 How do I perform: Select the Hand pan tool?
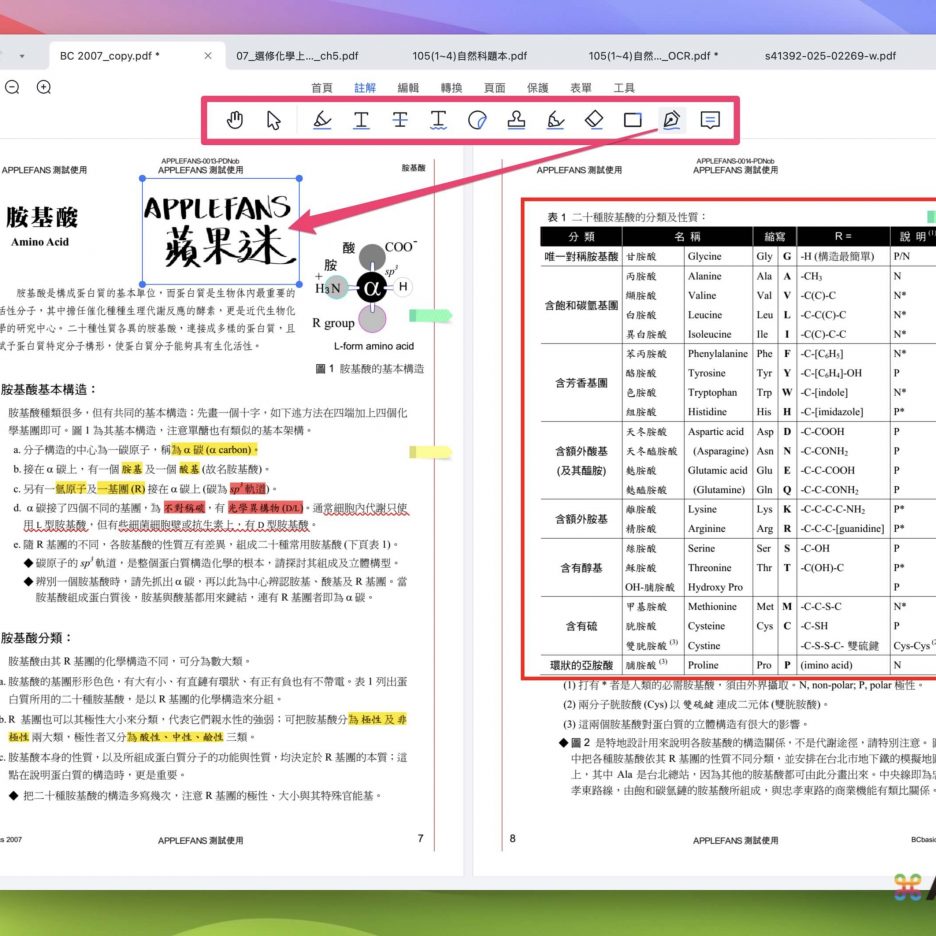pos(235,120)
